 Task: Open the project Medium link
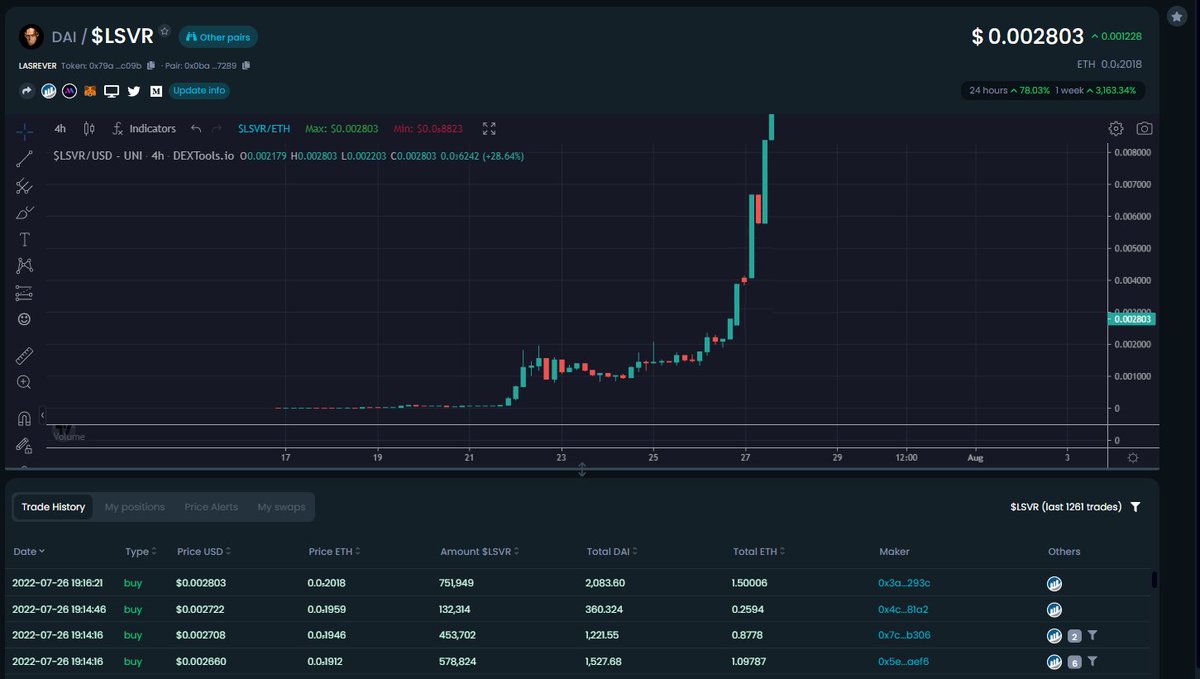pyautogui.click(x=156, y=91)
